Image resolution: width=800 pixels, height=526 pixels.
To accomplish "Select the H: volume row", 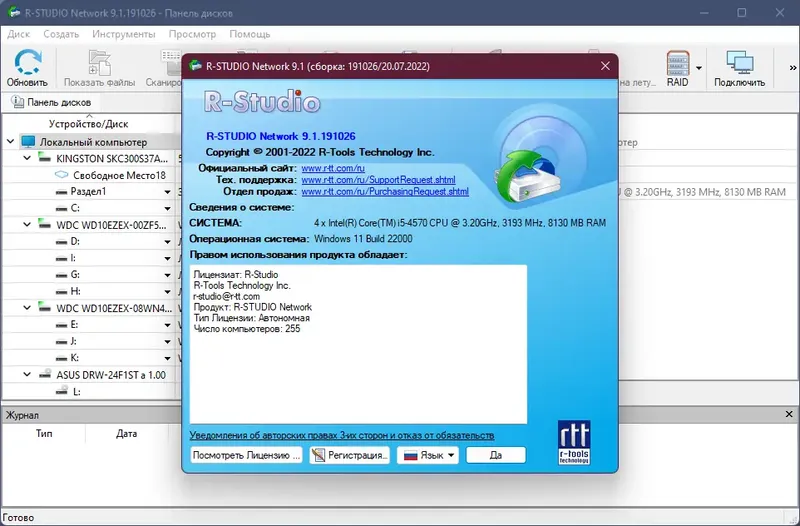I will [91, 292].
